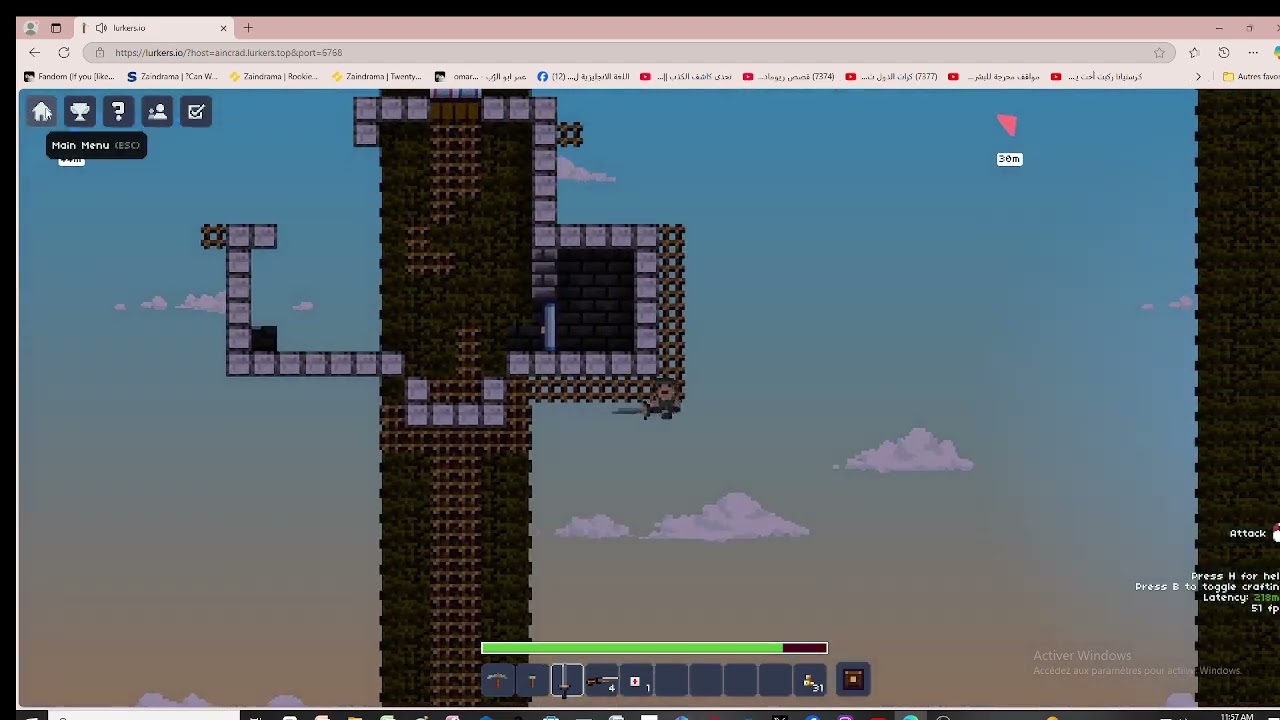Select the sword hotbar slot
This screenshot has width=1280, height=720.
click(567, 681)
